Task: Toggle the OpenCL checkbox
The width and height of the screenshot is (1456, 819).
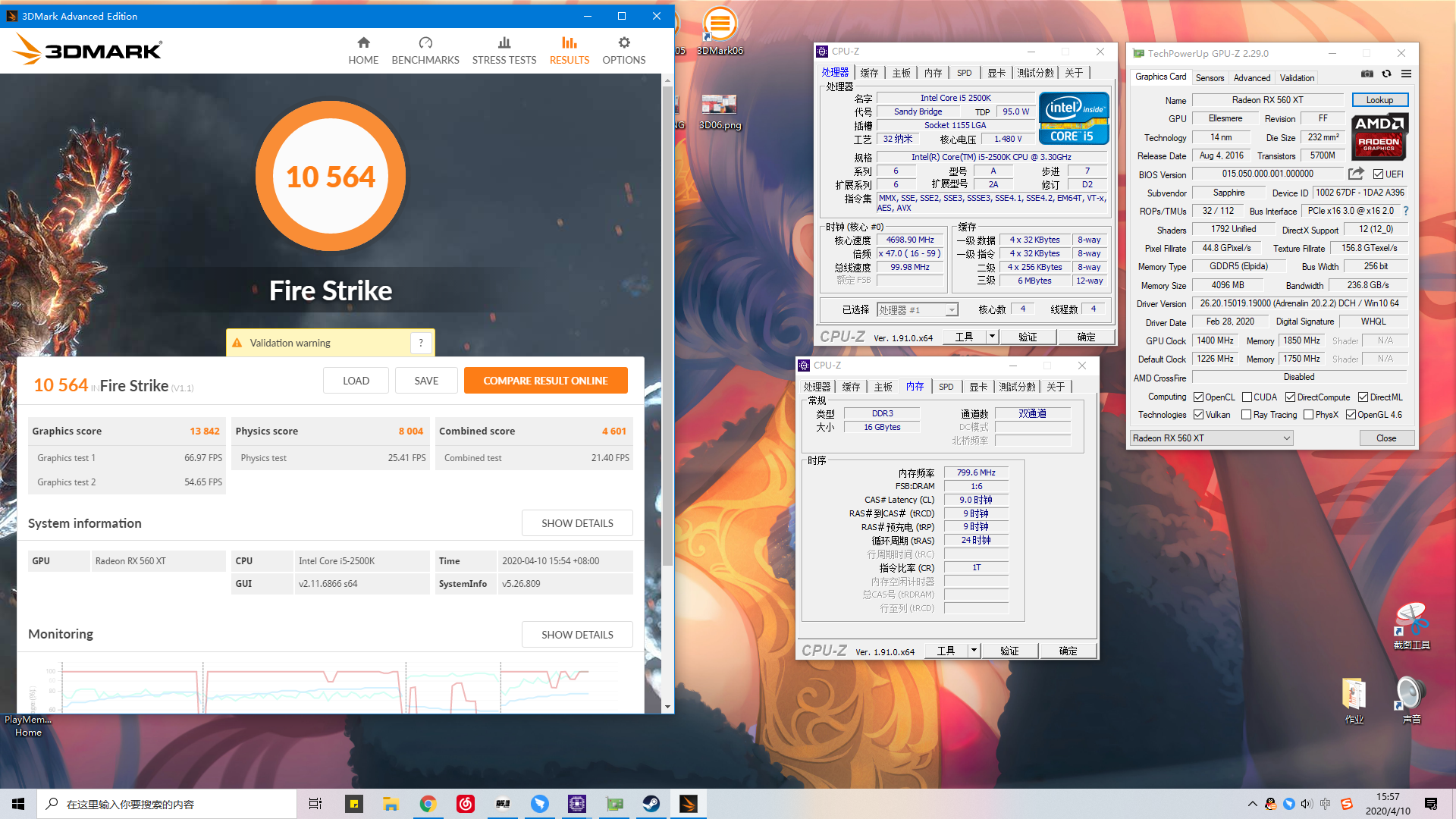Action: 1198,397
